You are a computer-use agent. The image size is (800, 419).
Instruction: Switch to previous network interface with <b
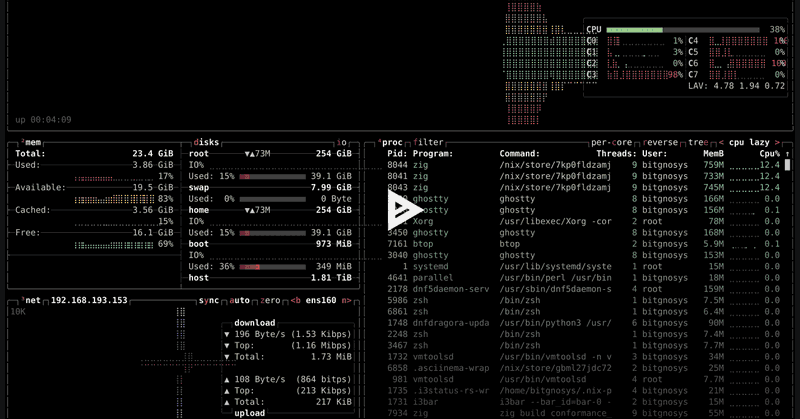coord(295,300)
